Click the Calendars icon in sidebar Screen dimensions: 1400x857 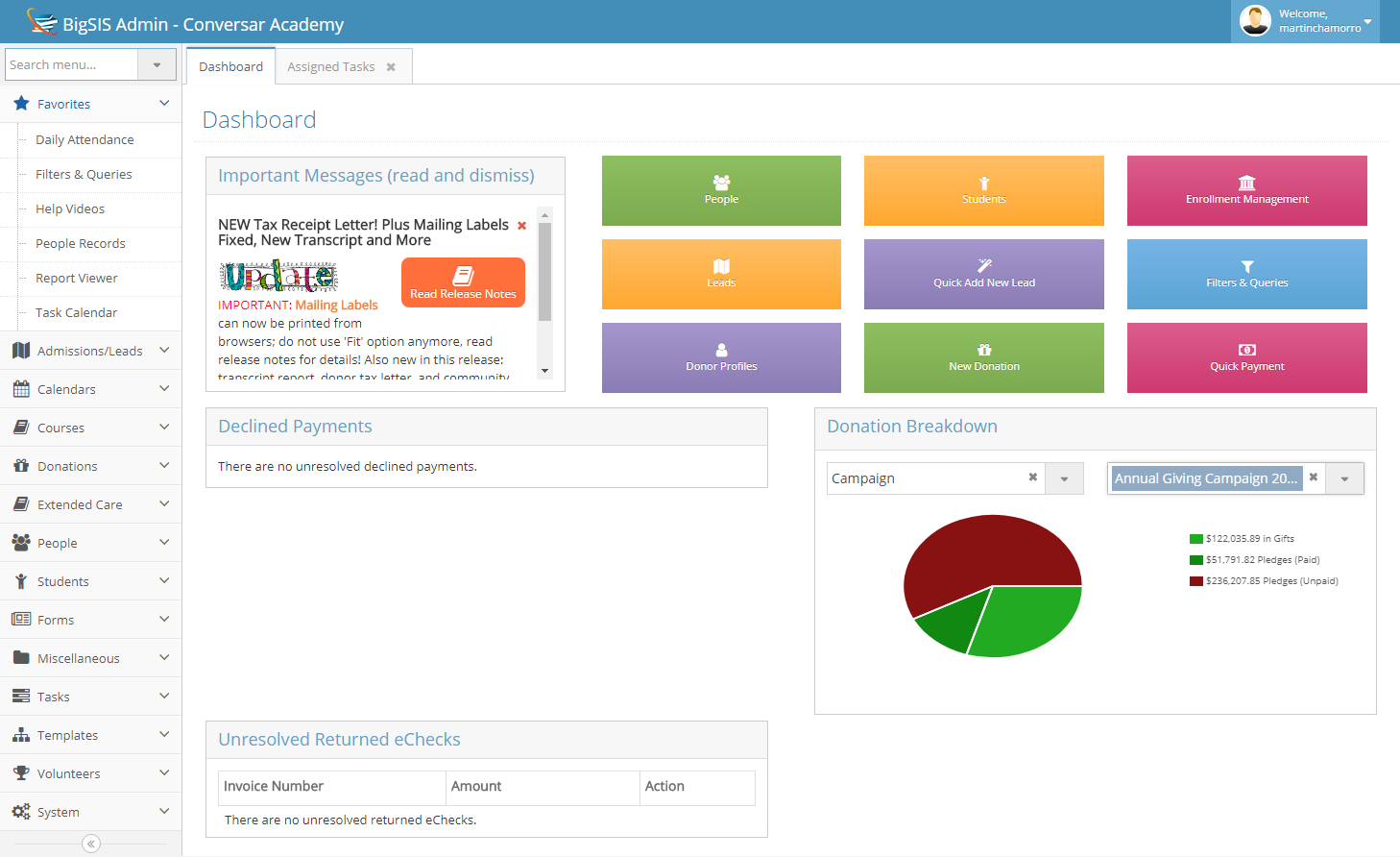point(21,389)
